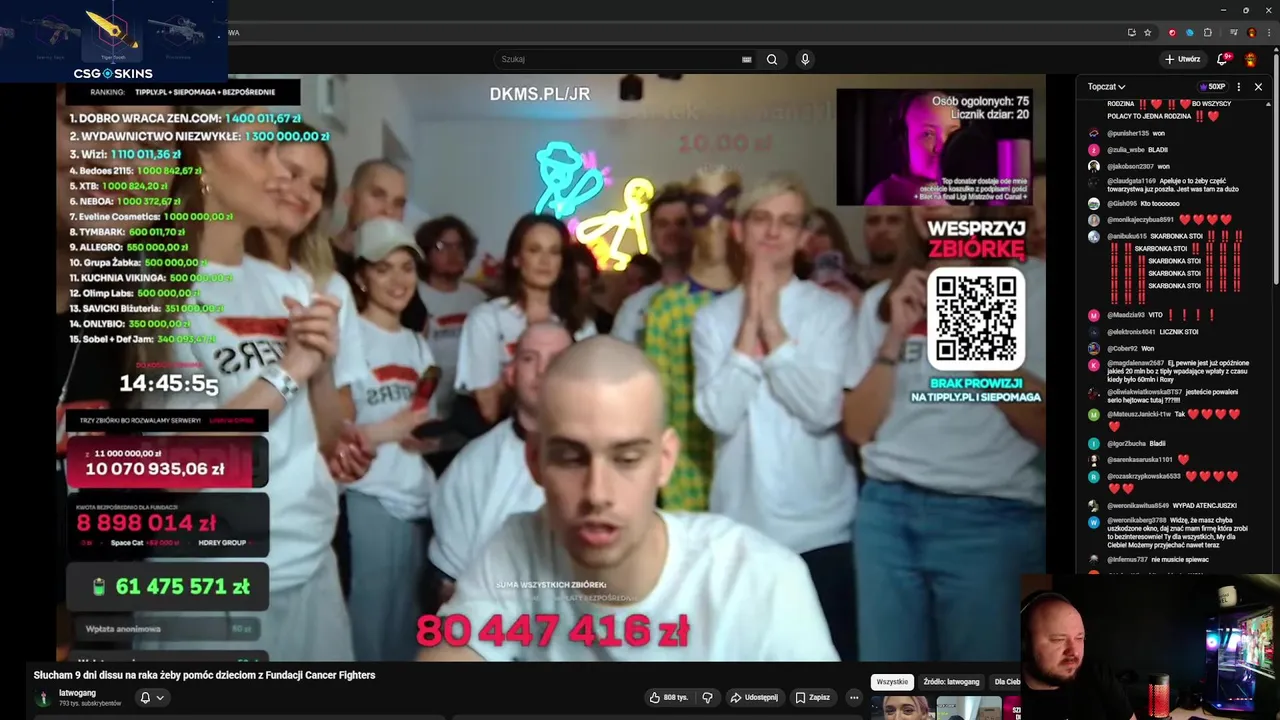The width and height of the screenshot is (1280, 720).
Task: Click Udostępnij share button
Action: coord(753,697)
